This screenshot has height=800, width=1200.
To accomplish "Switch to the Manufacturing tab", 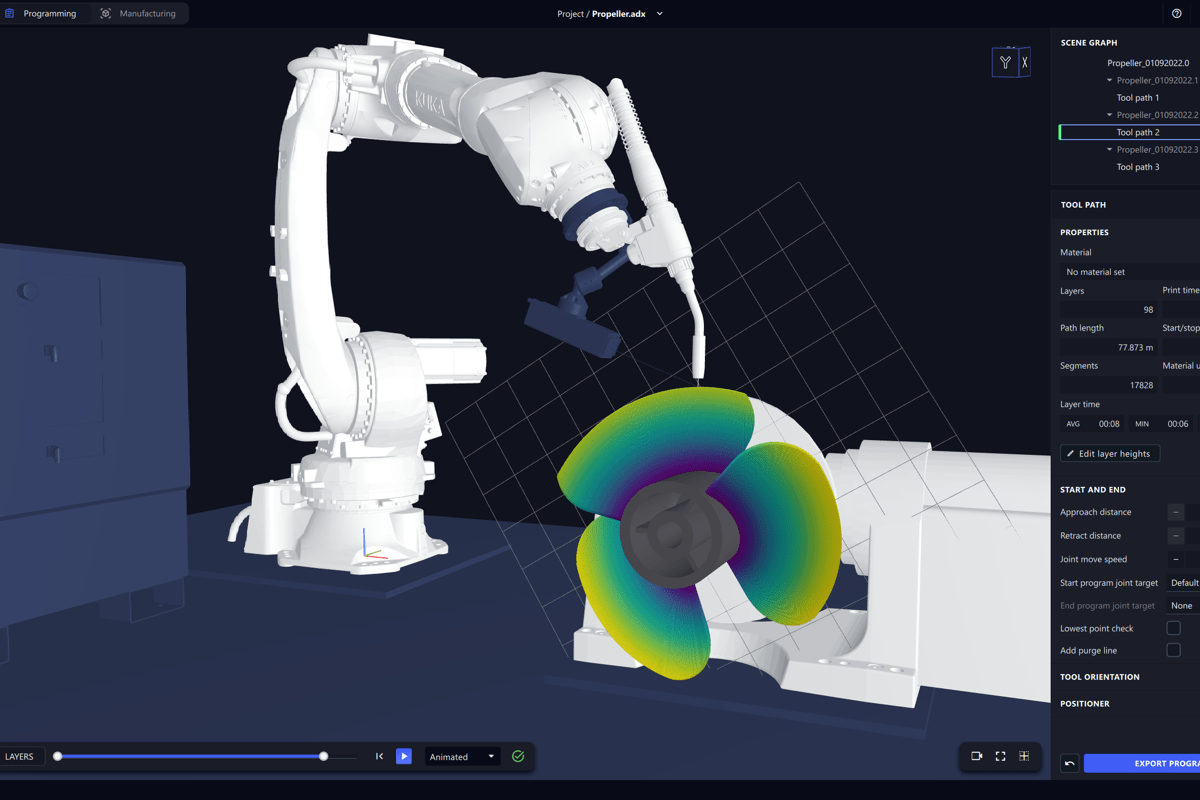I will tap(138, 14).
